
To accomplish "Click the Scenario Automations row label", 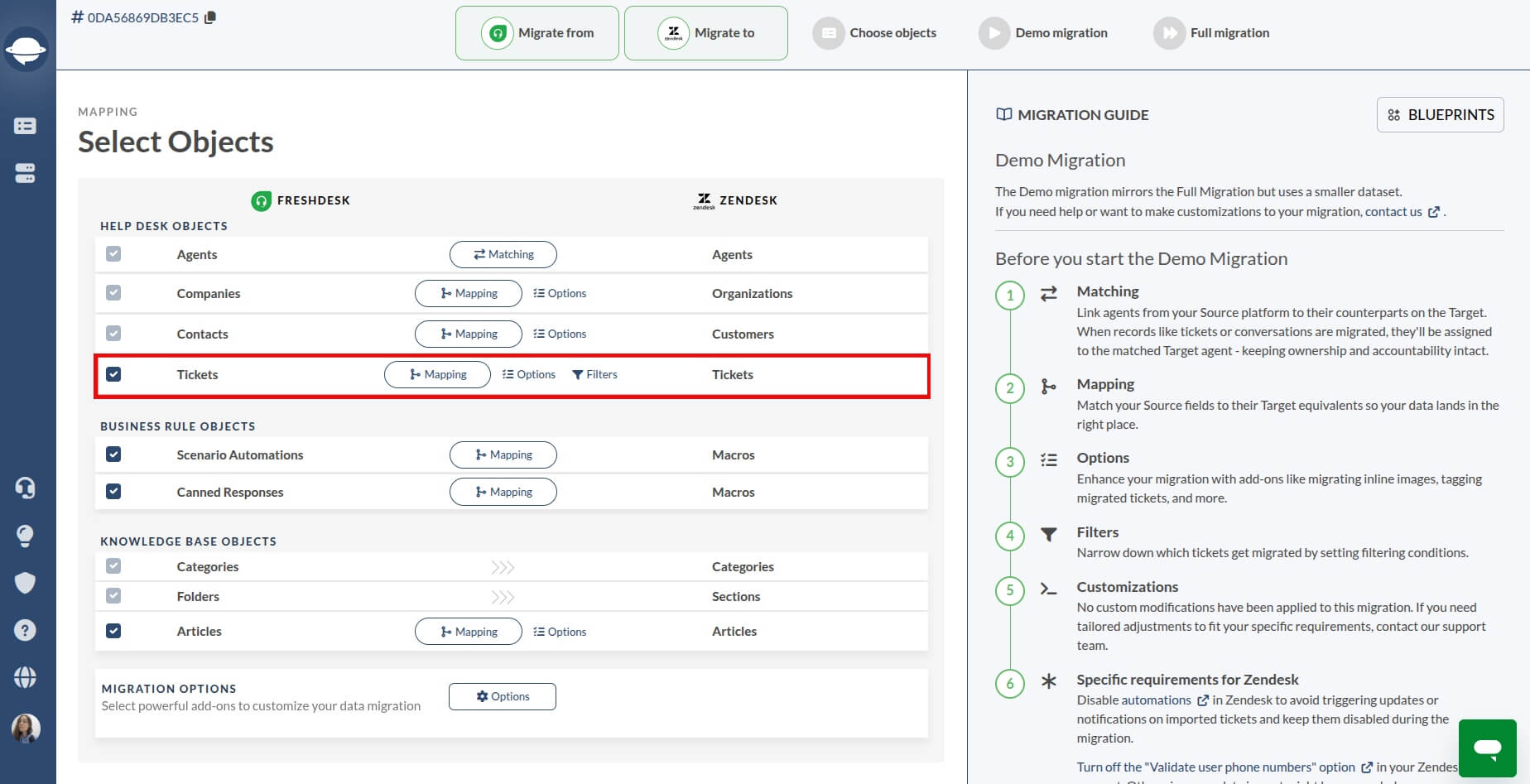I will tap(240, 455).
